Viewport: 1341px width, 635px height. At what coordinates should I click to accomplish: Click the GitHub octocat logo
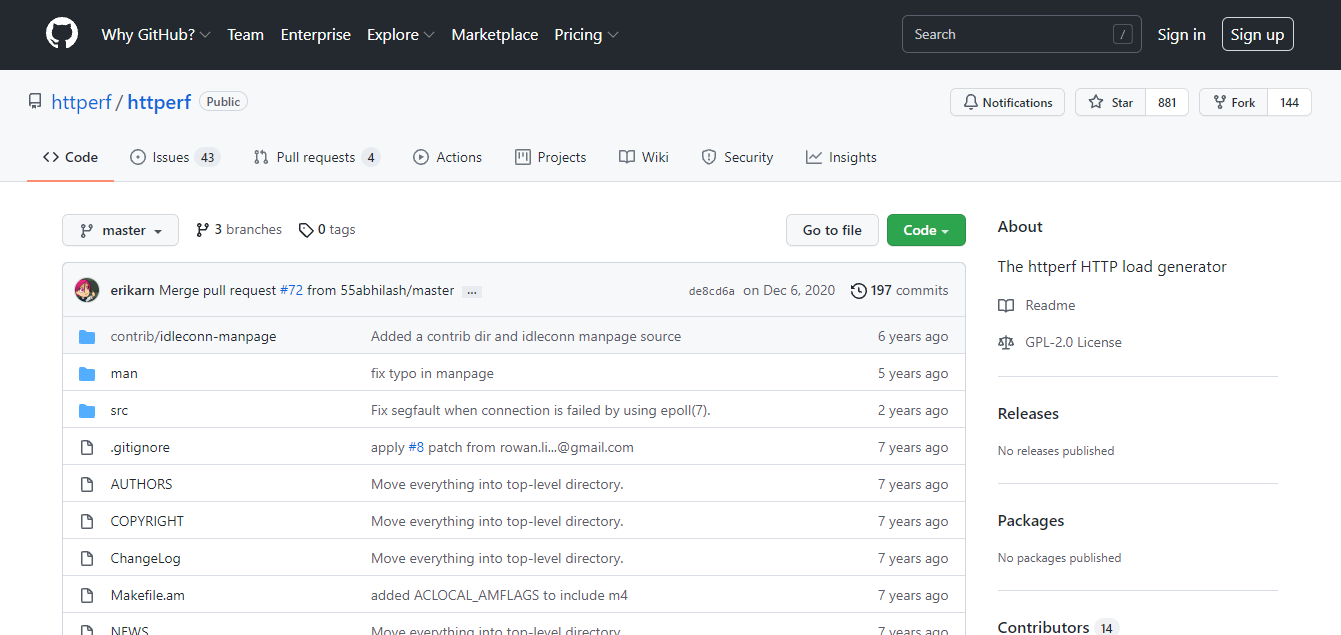(x=62, y=34)
